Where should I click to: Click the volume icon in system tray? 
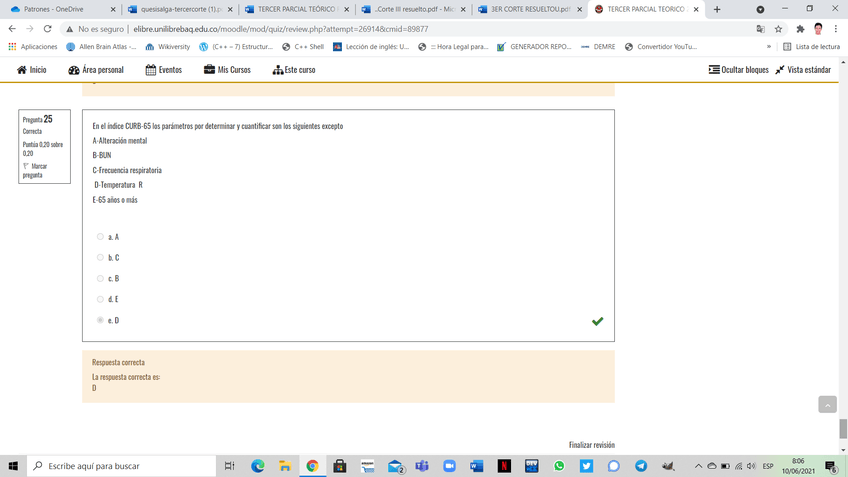751,466
